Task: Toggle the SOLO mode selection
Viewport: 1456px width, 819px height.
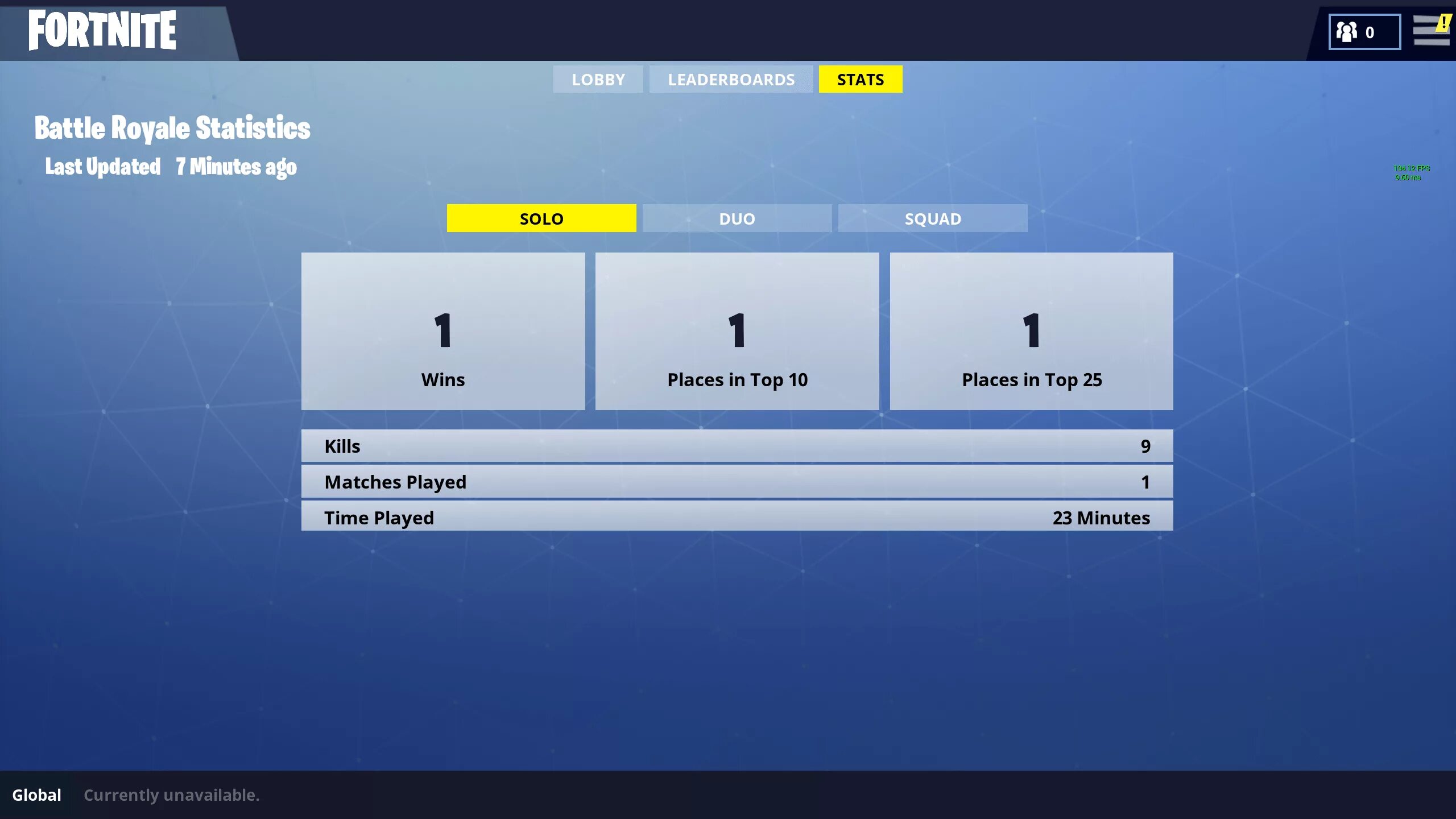Action: (x=541, y=218)
